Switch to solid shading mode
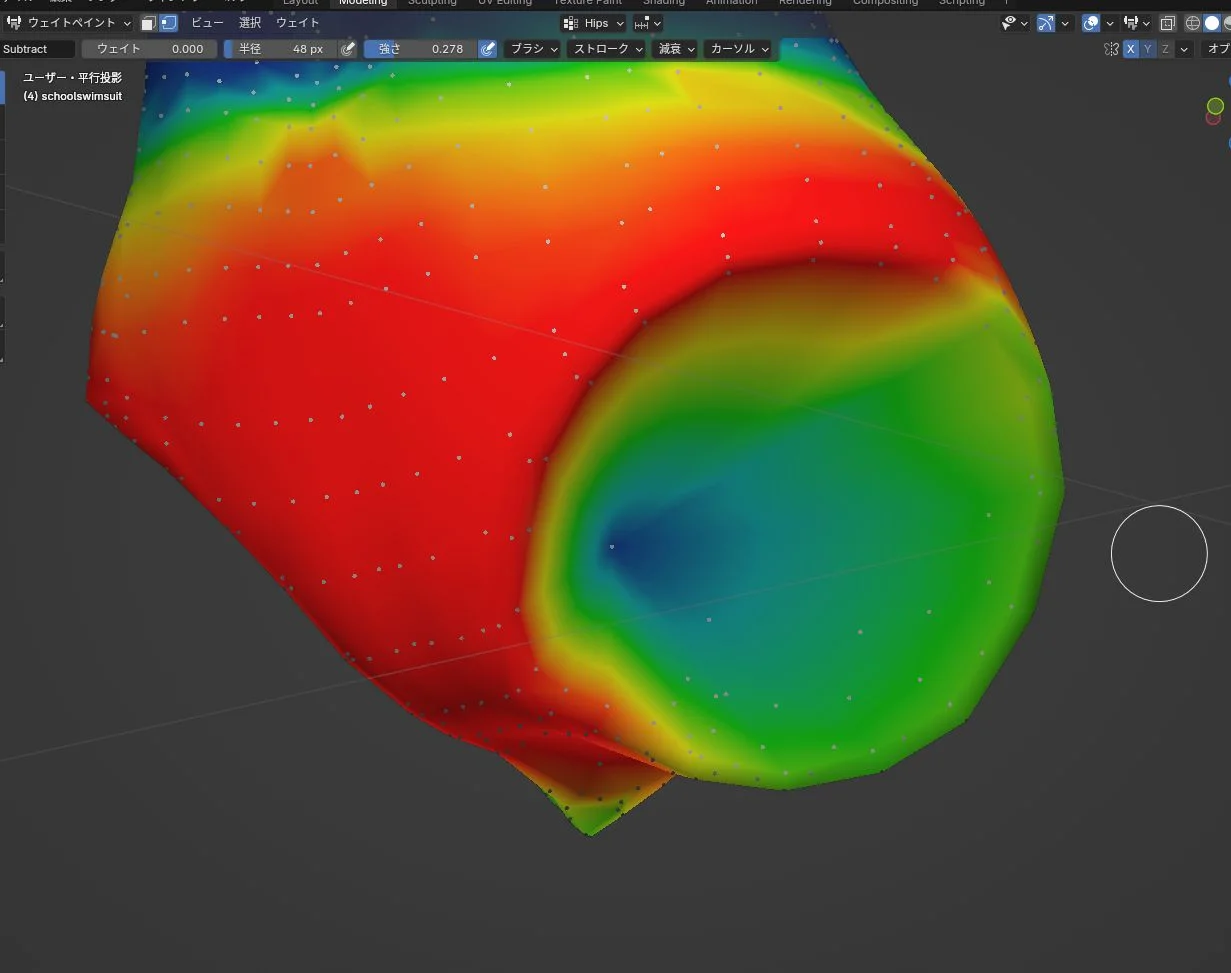1231x973 pixels. [x=1211, y=23]
